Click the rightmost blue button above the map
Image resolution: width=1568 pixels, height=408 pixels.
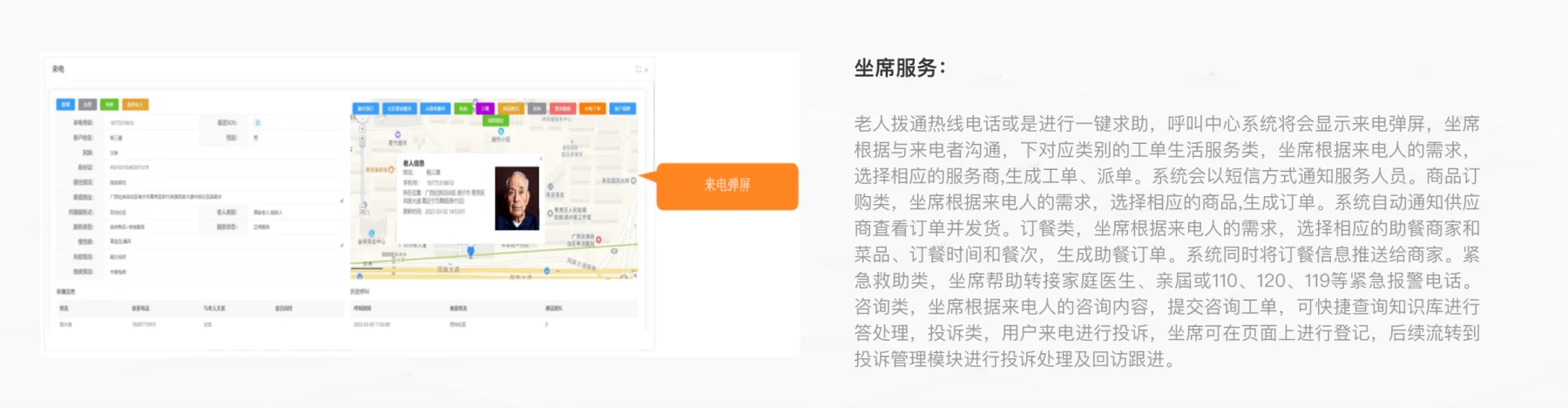[x=623, y=109]
